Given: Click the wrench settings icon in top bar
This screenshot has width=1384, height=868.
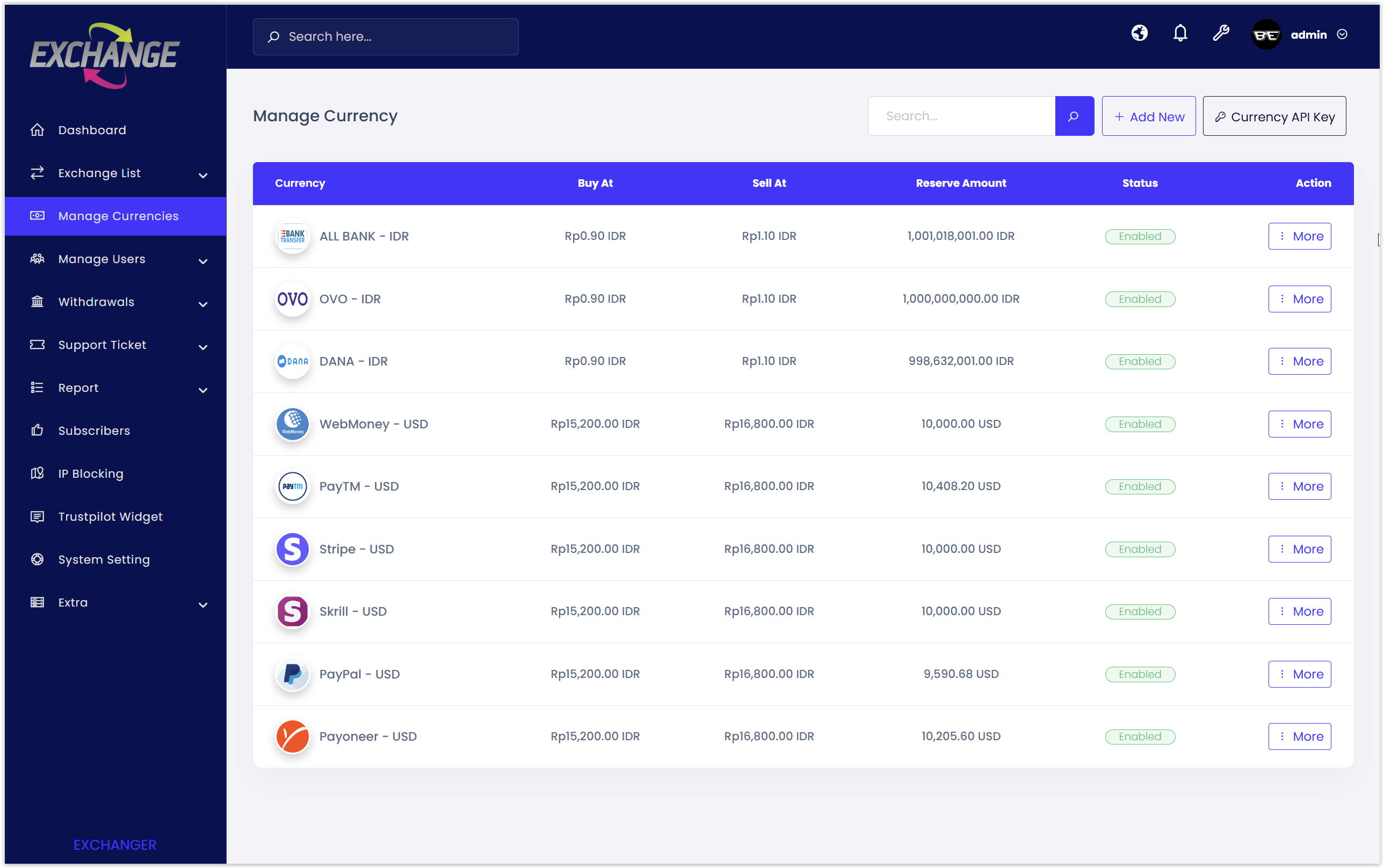Looking at the screenshot, I should coord(1221,33).
